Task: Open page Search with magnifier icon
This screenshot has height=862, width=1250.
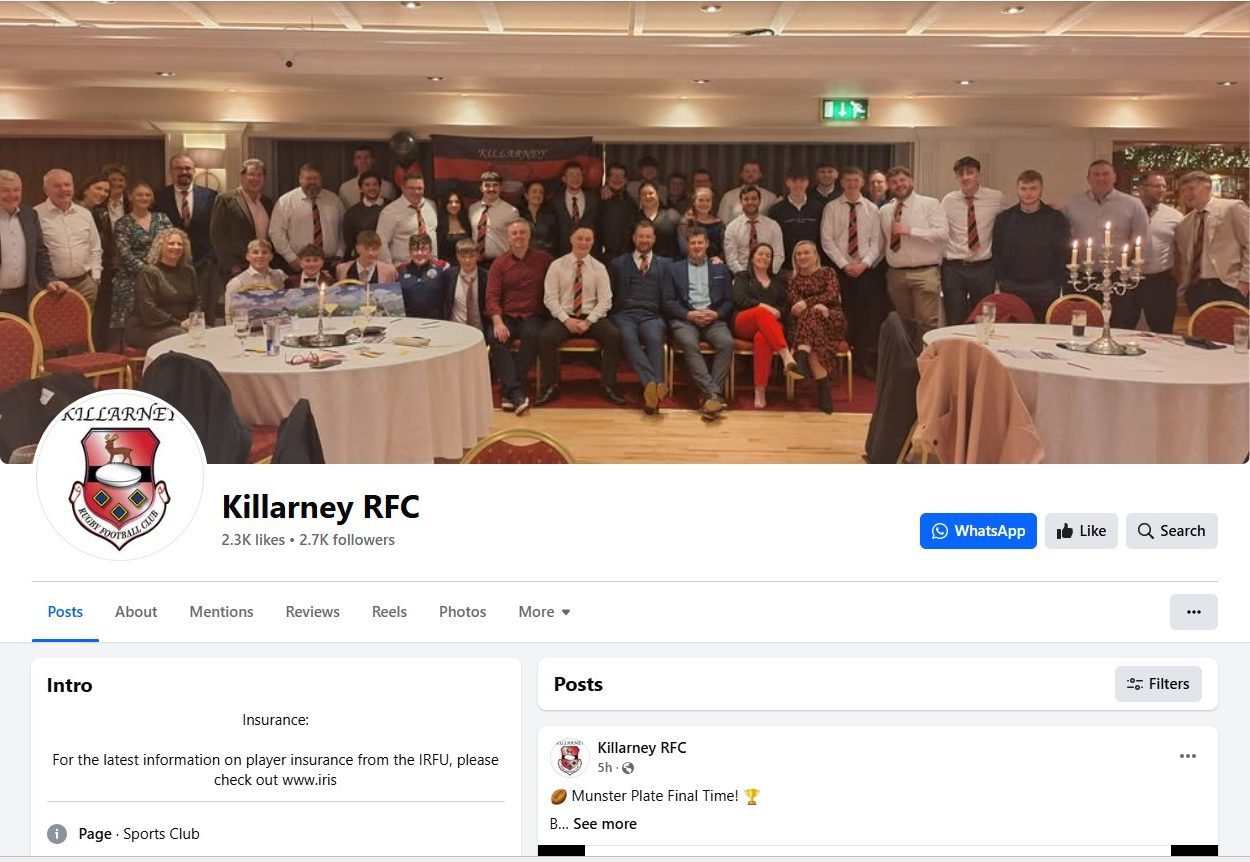Action: click(1171, 531)
